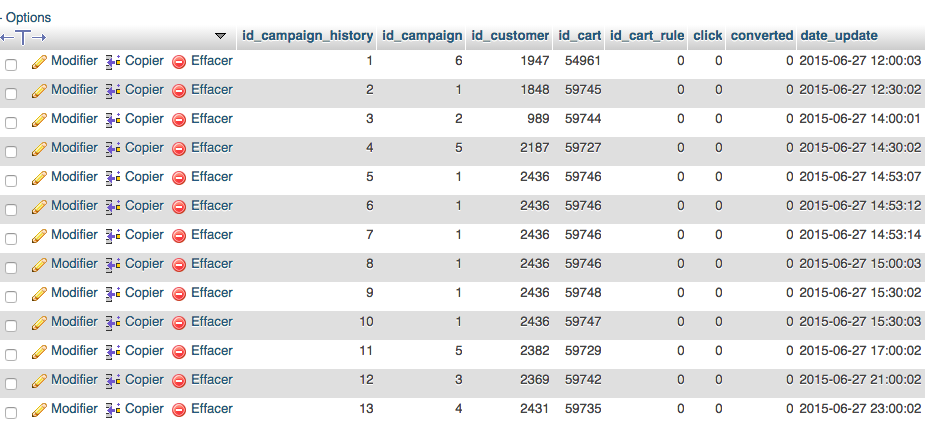
Task: Check the checkbox for row 4
Action: (x=12, y=152)
